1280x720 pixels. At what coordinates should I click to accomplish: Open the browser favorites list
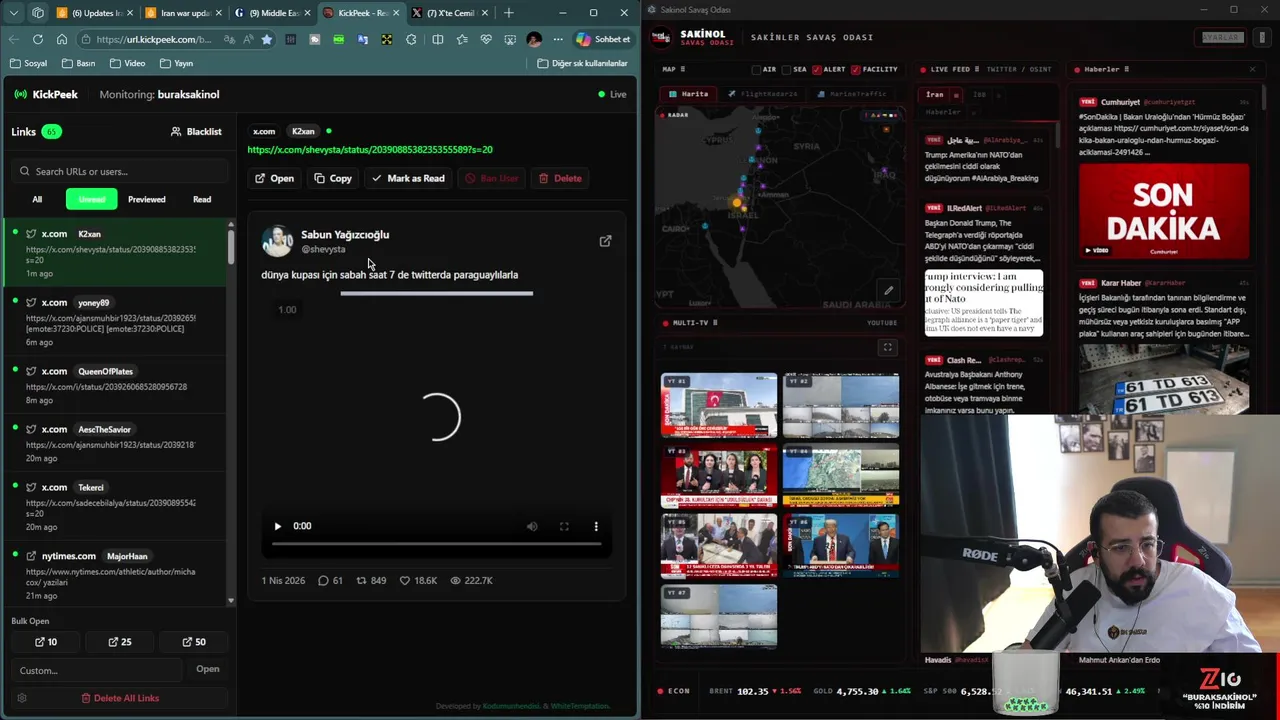pos(461,39)
